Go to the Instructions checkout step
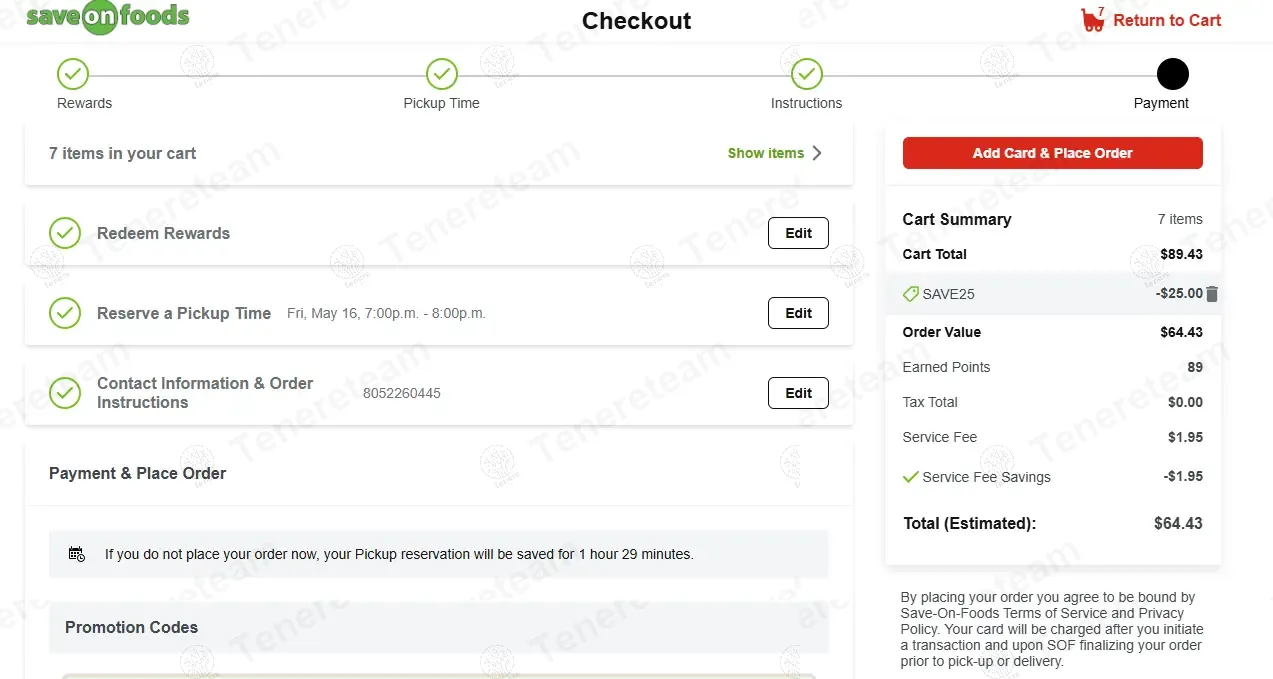 [806, 74]
